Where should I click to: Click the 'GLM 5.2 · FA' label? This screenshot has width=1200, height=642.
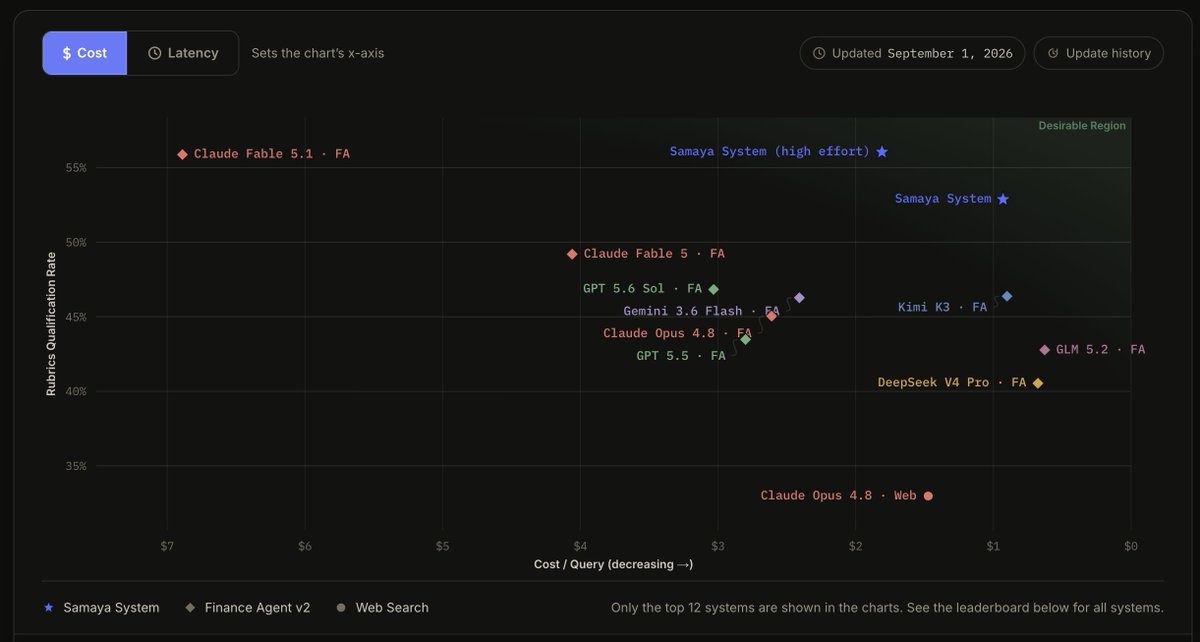[x=1101, y=349]
